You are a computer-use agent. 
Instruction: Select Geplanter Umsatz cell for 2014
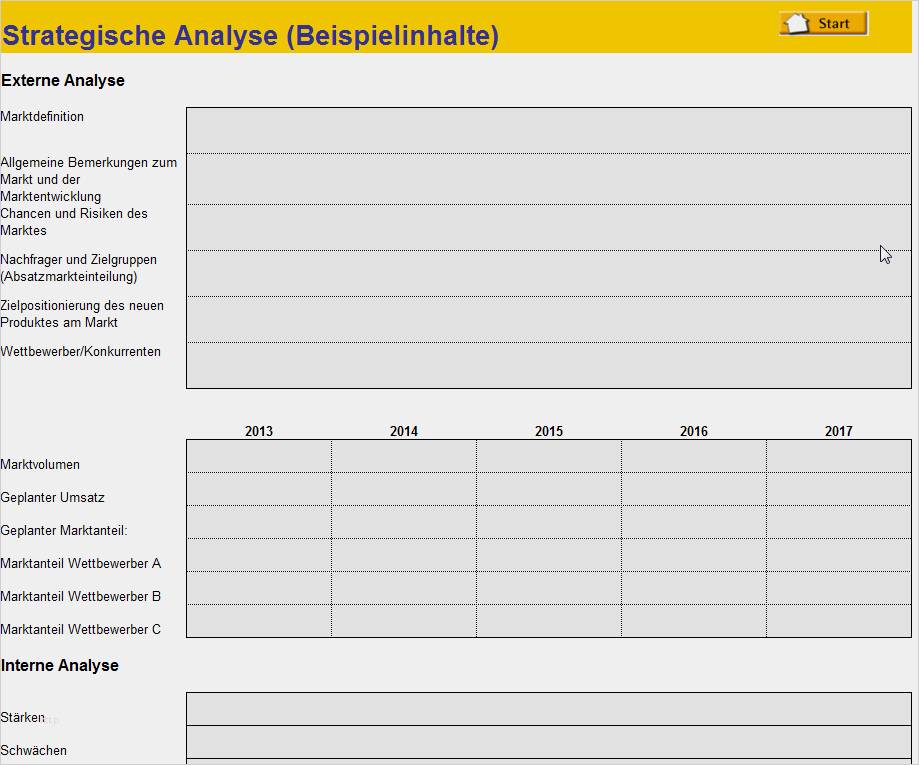point(404,489)
